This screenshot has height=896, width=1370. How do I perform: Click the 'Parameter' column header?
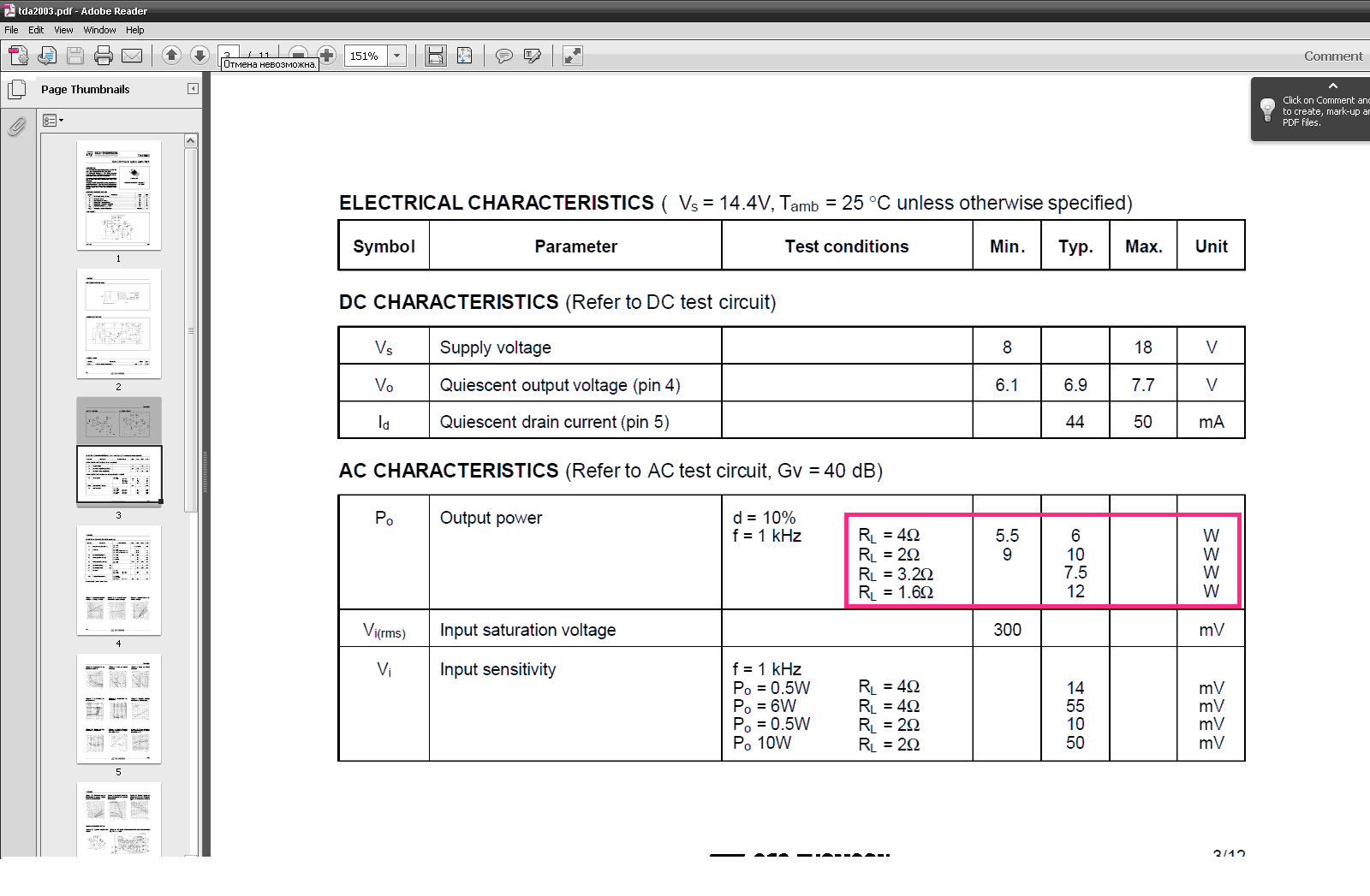click(576, 246)
